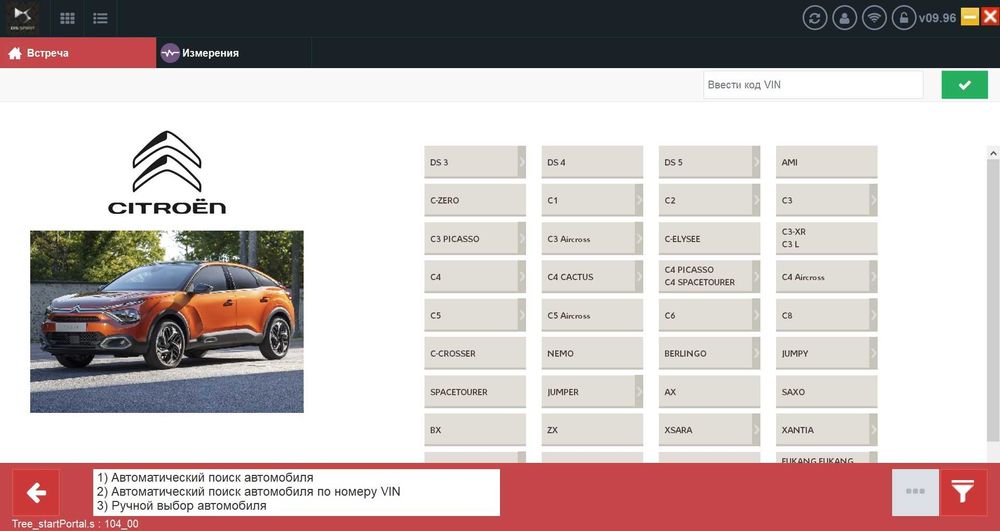Select the C-ELYSEE model
This screenshot has width=1000, height=531.
tap(709, 238)
